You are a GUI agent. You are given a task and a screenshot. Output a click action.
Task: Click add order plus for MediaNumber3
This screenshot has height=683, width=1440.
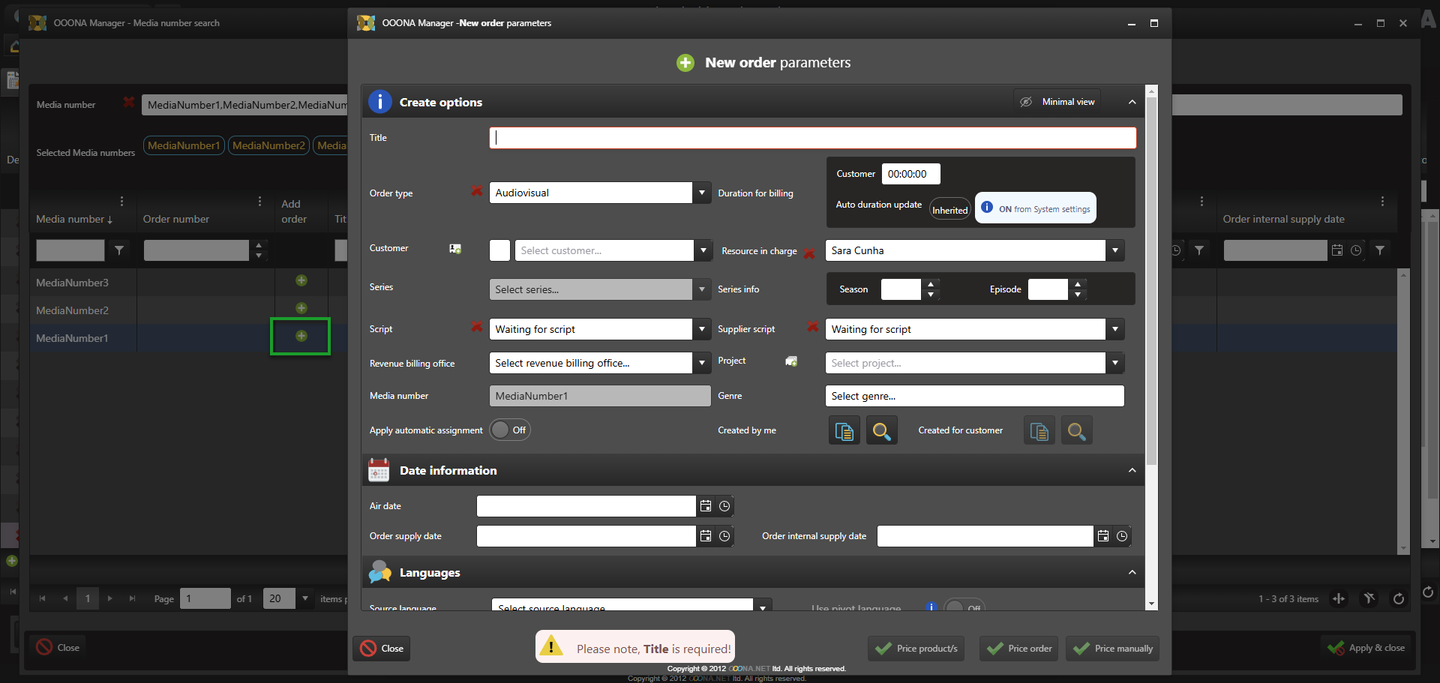[301, 282]
